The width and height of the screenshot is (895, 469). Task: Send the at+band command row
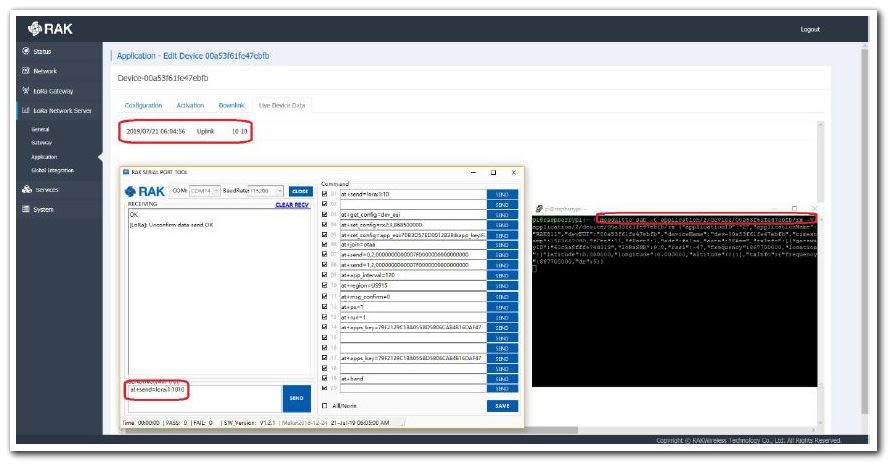(x=502, y=379)
